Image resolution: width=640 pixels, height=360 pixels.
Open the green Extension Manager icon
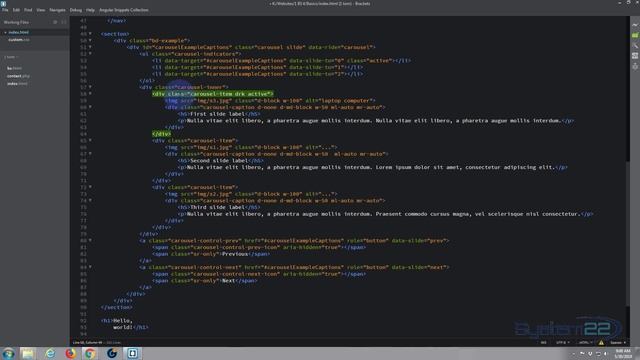click(x=635, y=36)
